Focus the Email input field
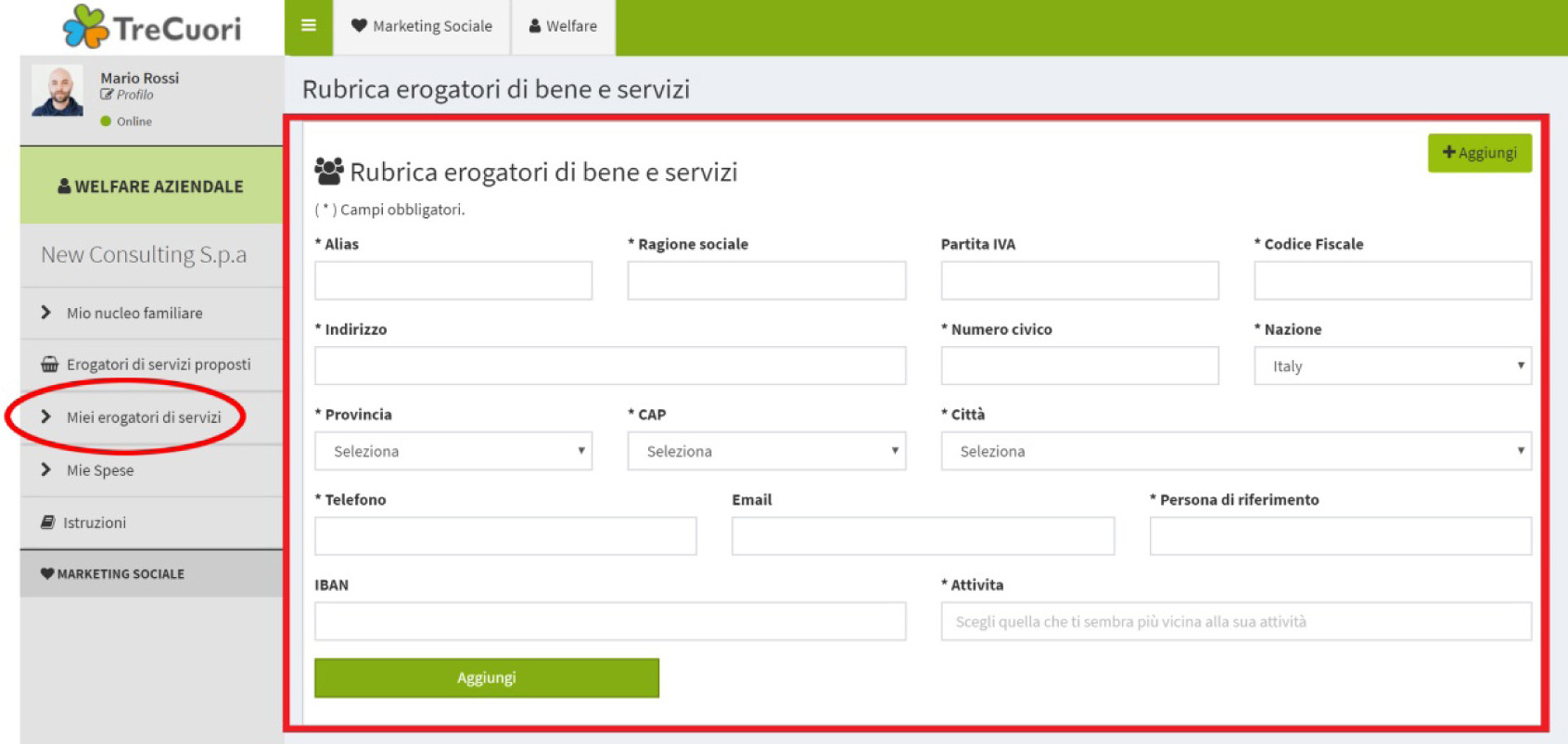The image size is (1568, 744). click(923, 536)
